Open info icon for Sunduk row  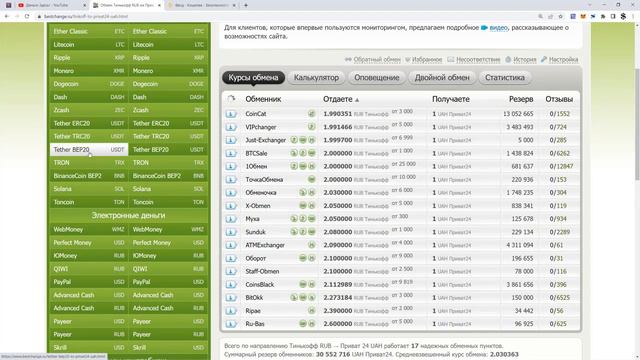(231, 232)
